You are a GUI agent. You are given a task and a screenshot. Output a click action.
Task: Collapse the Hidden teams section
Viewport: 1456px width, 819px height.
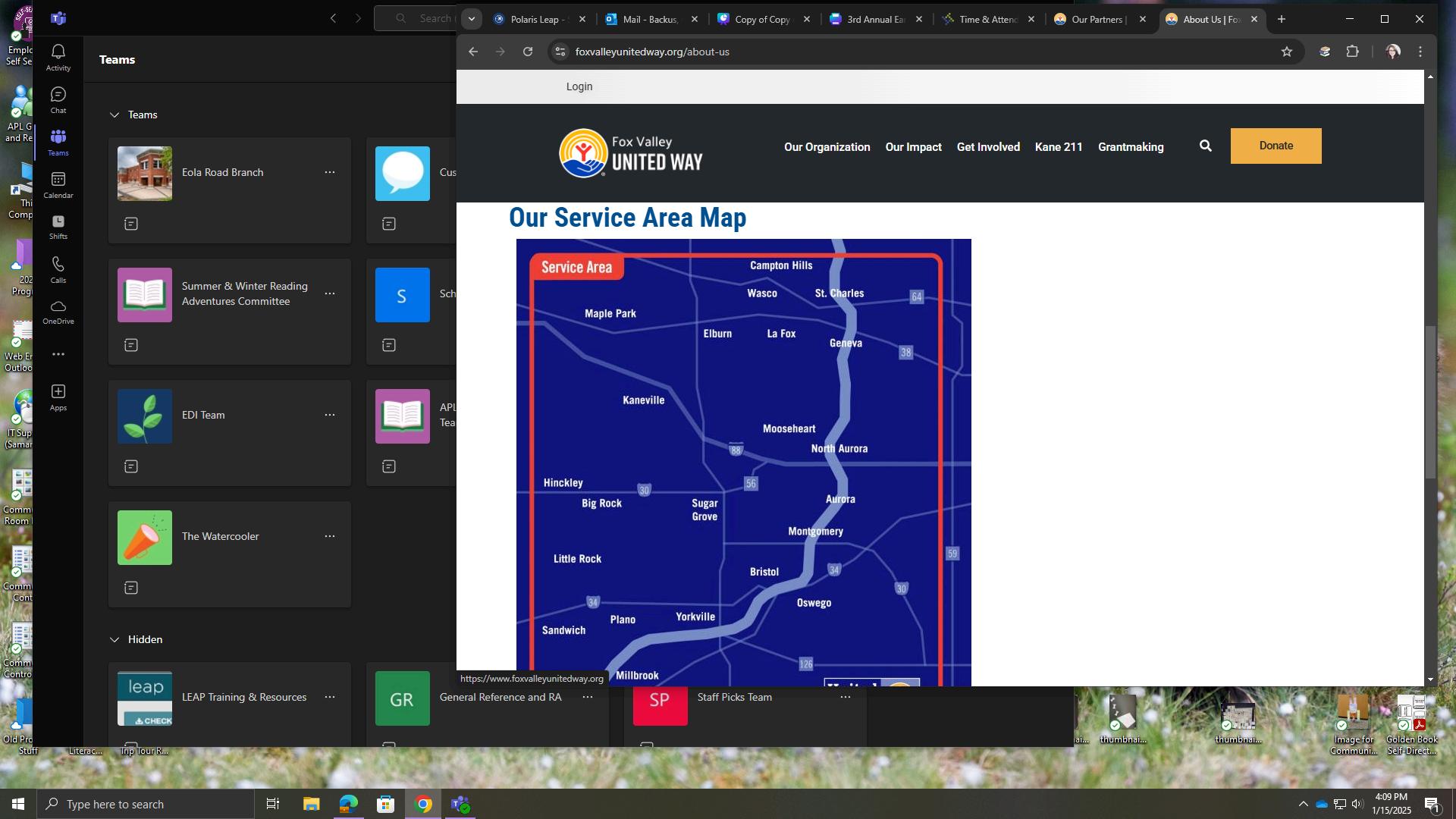[115, 640]
